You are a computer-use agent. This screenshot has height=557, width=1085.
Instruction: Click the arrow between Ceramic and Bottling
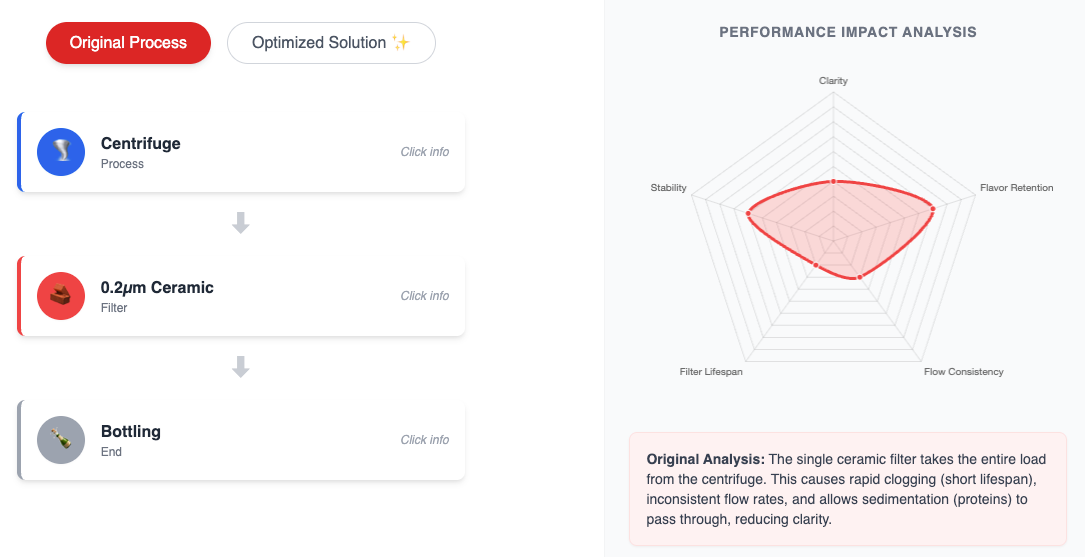coord(240,368)
